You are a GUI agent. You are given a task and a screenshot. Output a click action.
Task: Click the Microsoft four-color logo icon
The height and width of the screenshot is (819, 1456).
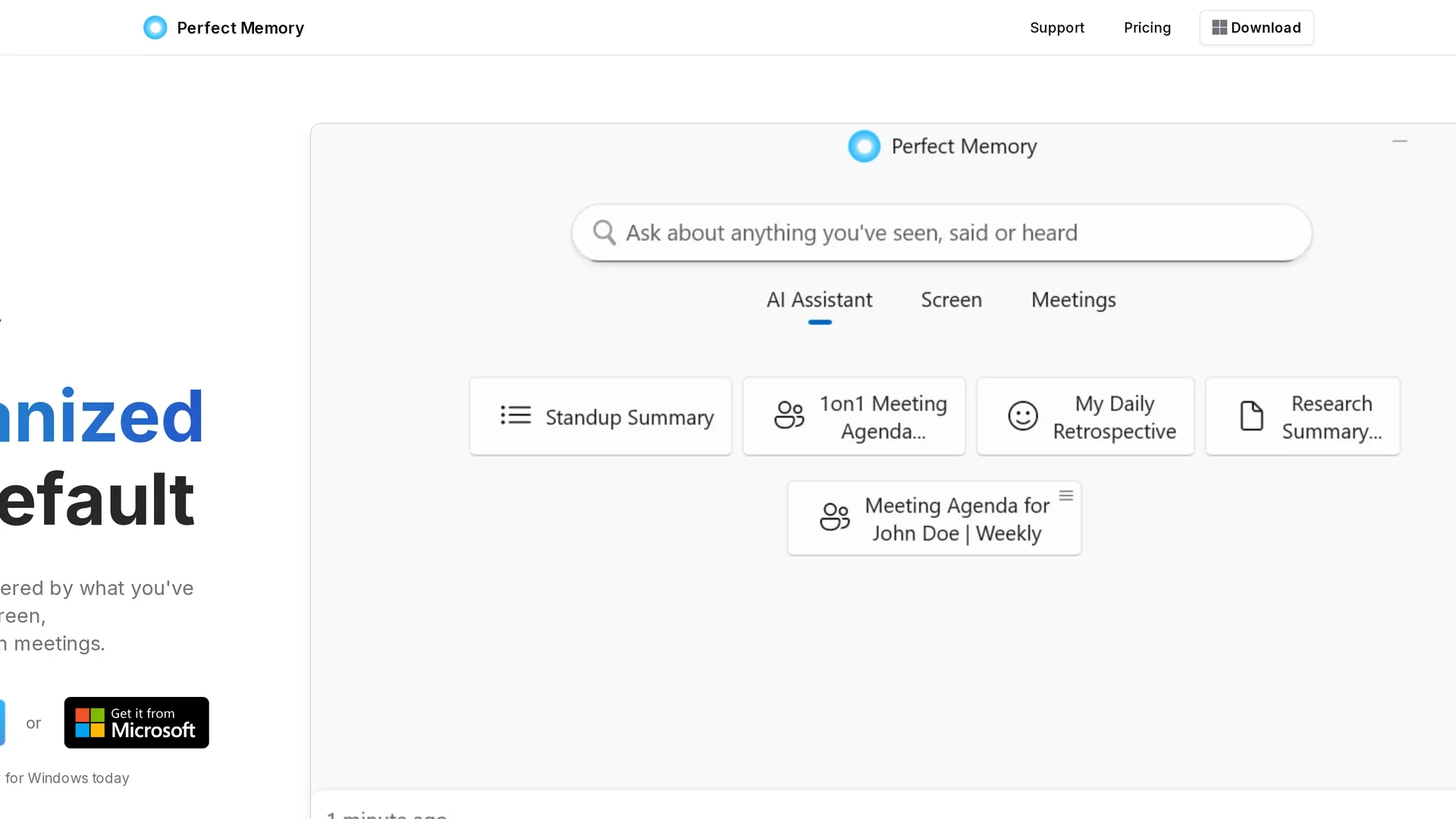[89, 723]
